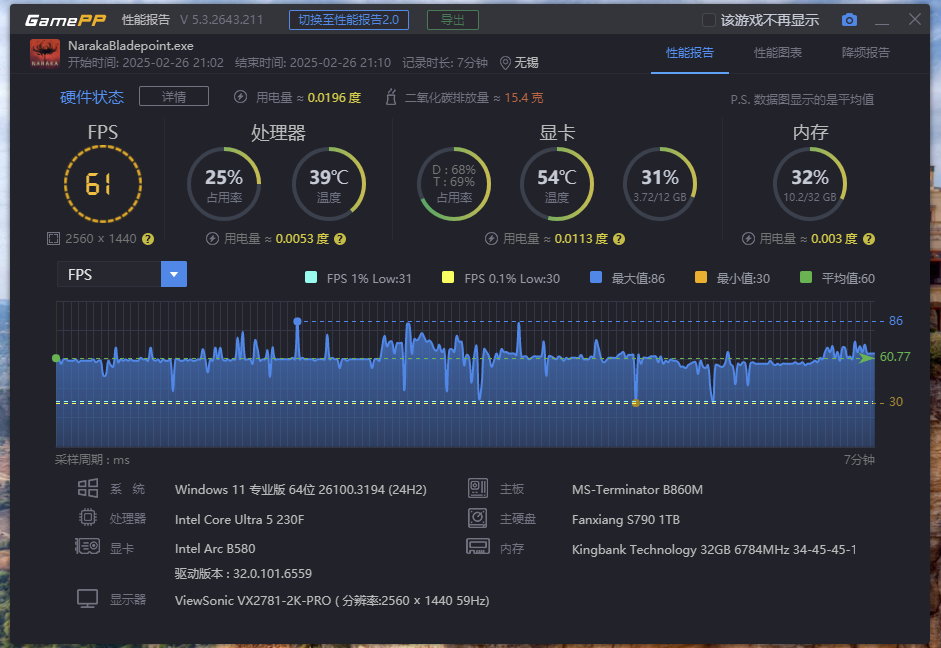Switch to the 性能图表 tab

pos(778,53)
